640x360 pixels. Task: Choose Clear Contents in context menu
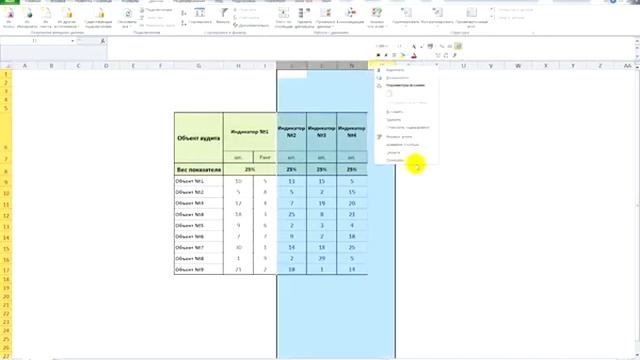point(407,127)
